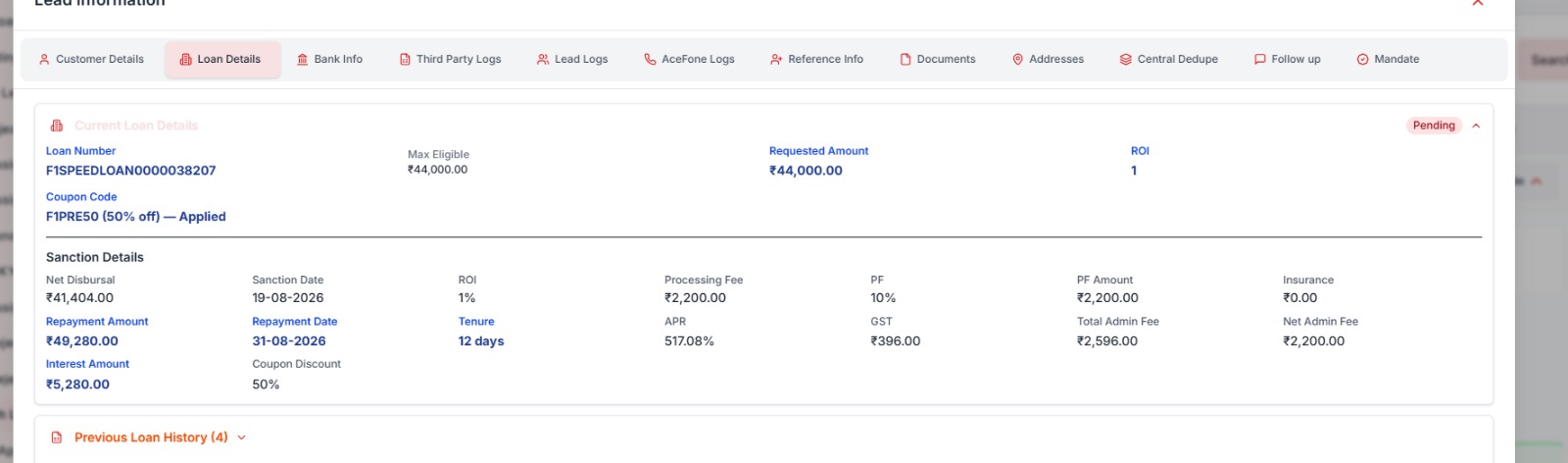
Task: Click the Loan Number label
Action: (x=80, y=151)
